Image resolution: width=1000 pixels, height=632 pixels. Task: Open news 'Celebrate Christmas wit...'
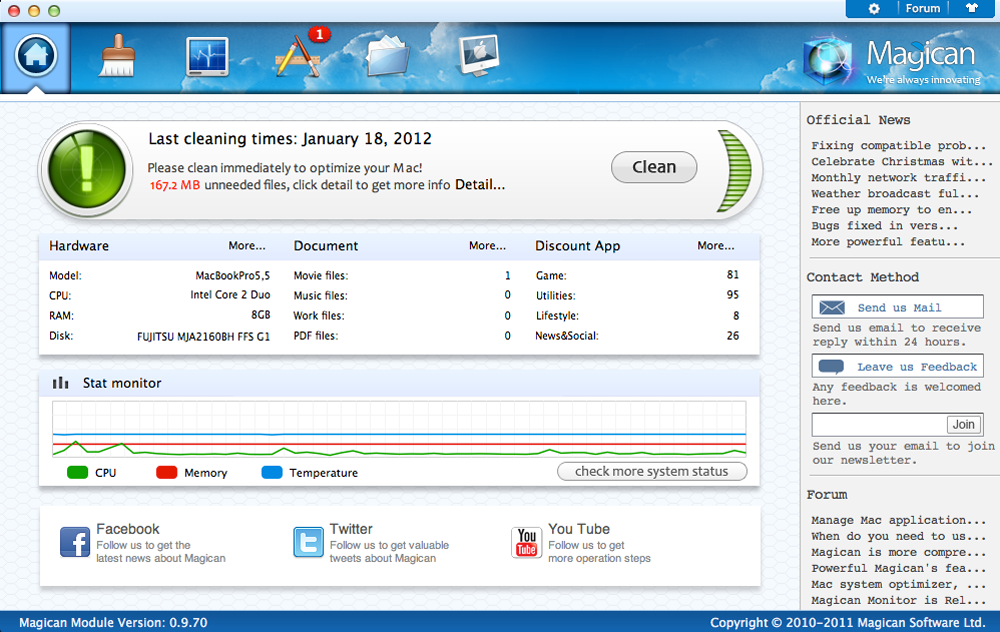pyautogui.click(x=901, y=161)
